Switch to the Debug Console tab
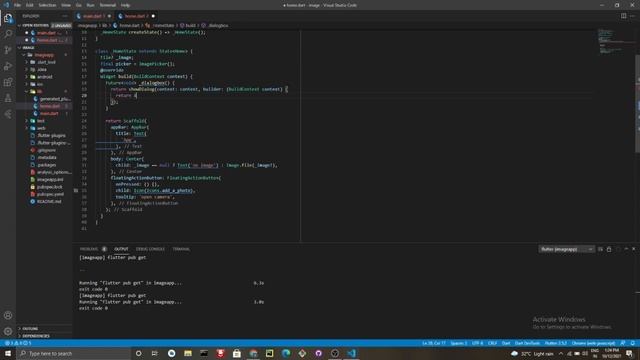The image size is (640, 360). click(x=150, y=249)
